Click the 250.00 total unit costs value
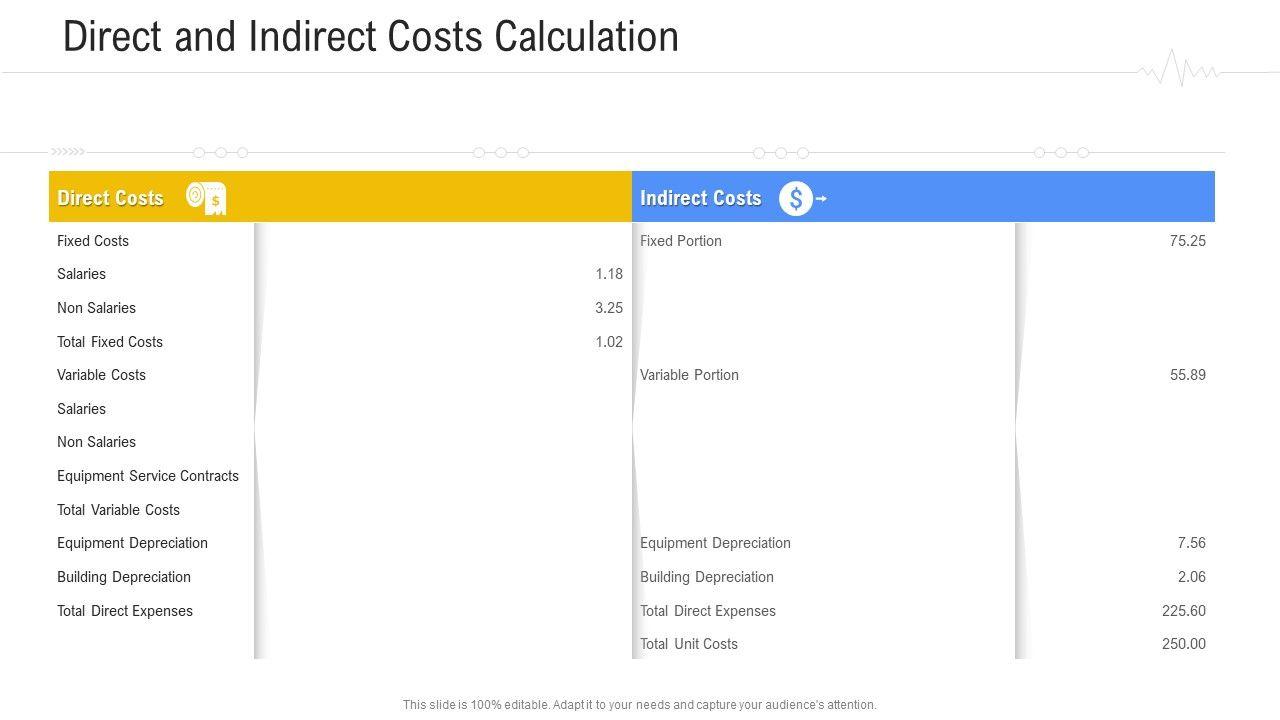The width and height of the screenshot is (1280, 720). click(x=1183, y=644)
